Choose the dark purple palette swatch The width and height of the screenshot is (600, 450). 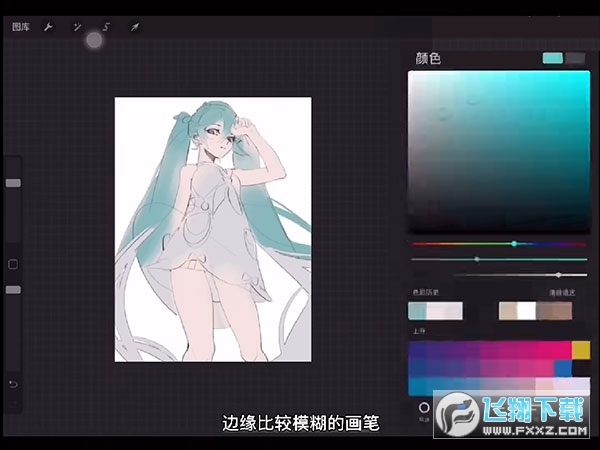417,351
